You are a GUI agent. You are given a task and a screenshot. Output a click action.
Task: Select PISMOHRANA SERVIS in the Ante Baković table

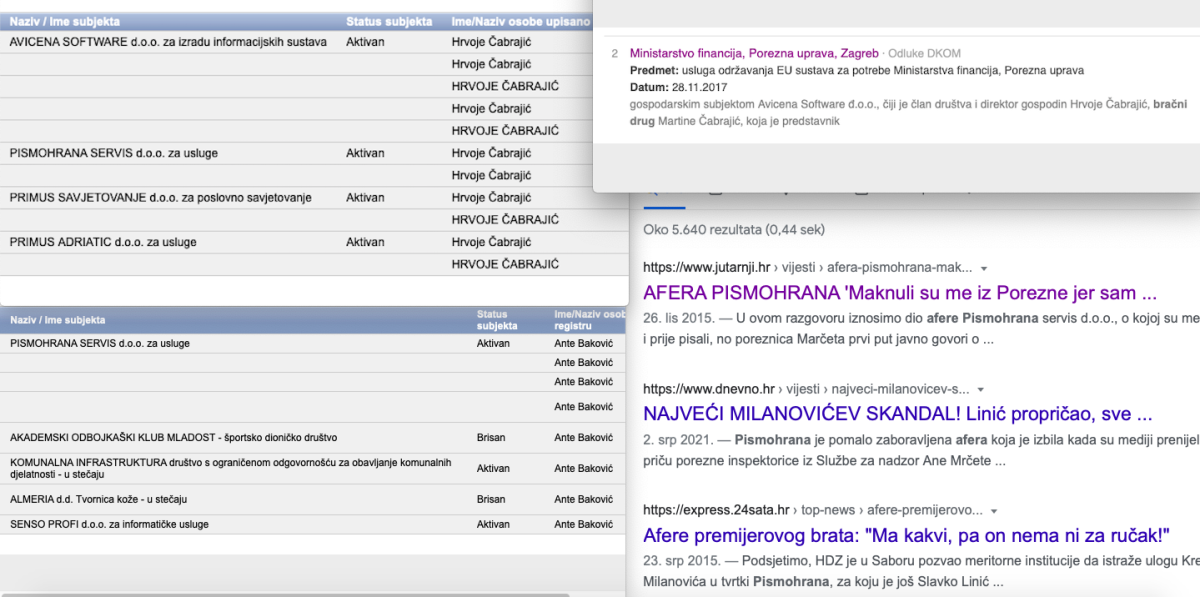coord(99,343)
